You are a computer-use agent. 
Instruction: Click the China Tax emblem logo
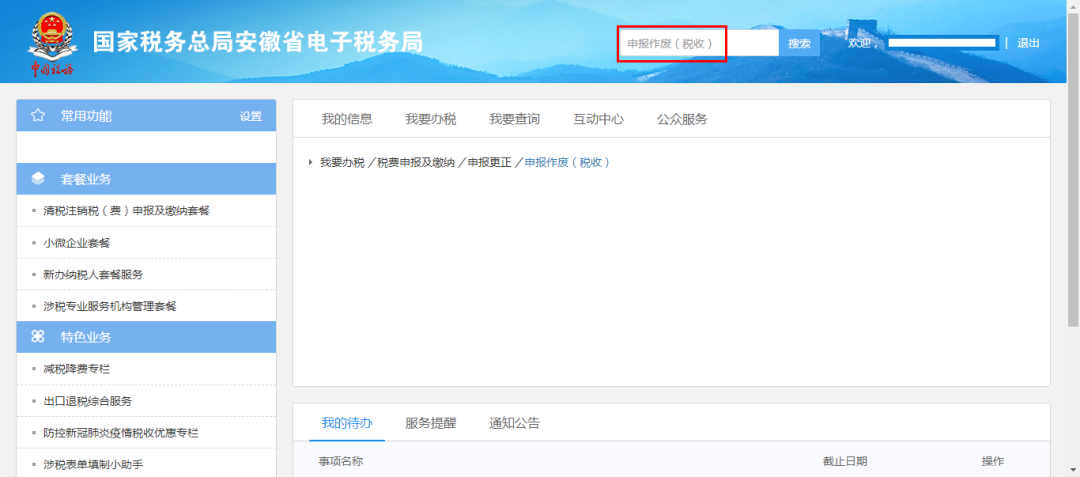pyautogui.click(x=52, y=43)
